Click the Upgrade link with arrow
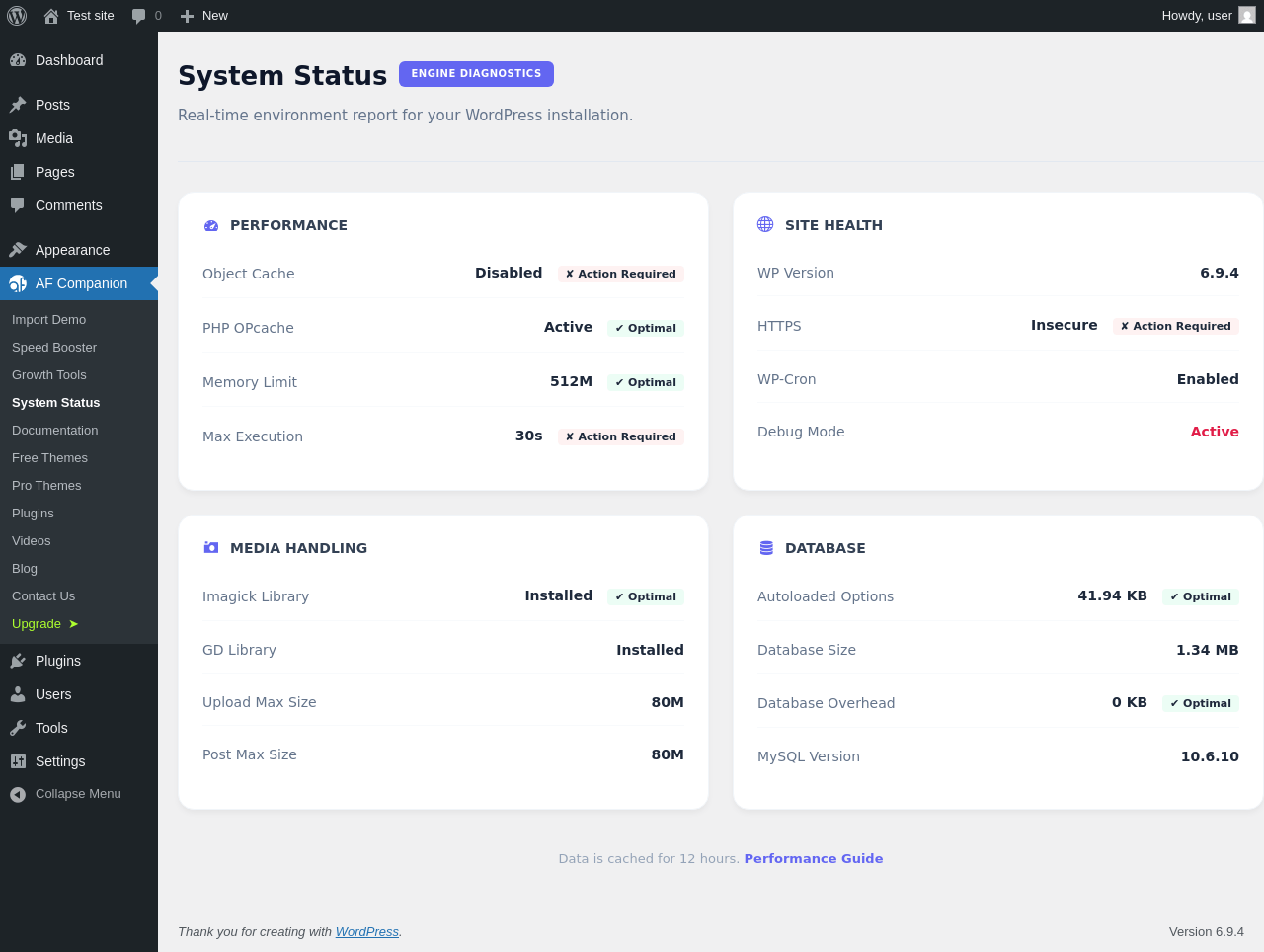The height and width of the screenshot is (952, 1264). pyautogui.click(x=45, y=624)
